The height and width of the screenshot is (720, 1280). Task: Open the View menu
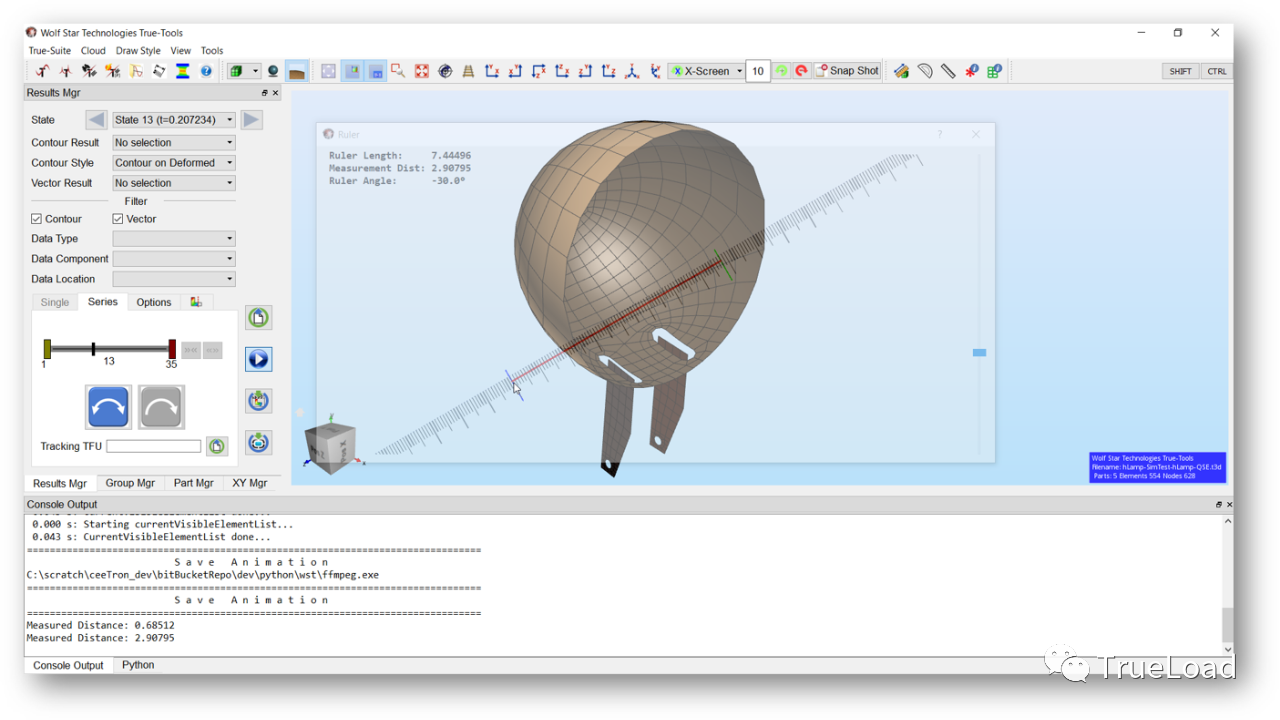pyautogui.click(x=181, y=50)
